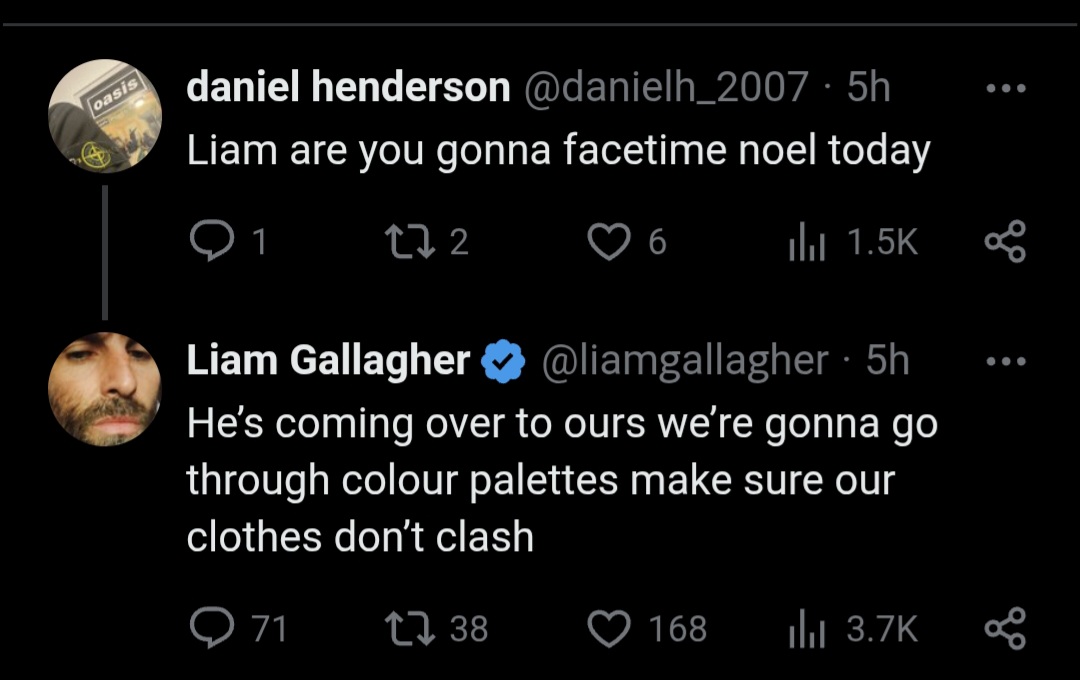
Task: Open more options for Liam Gallagher's tweet
Action: click(1006, 361)
